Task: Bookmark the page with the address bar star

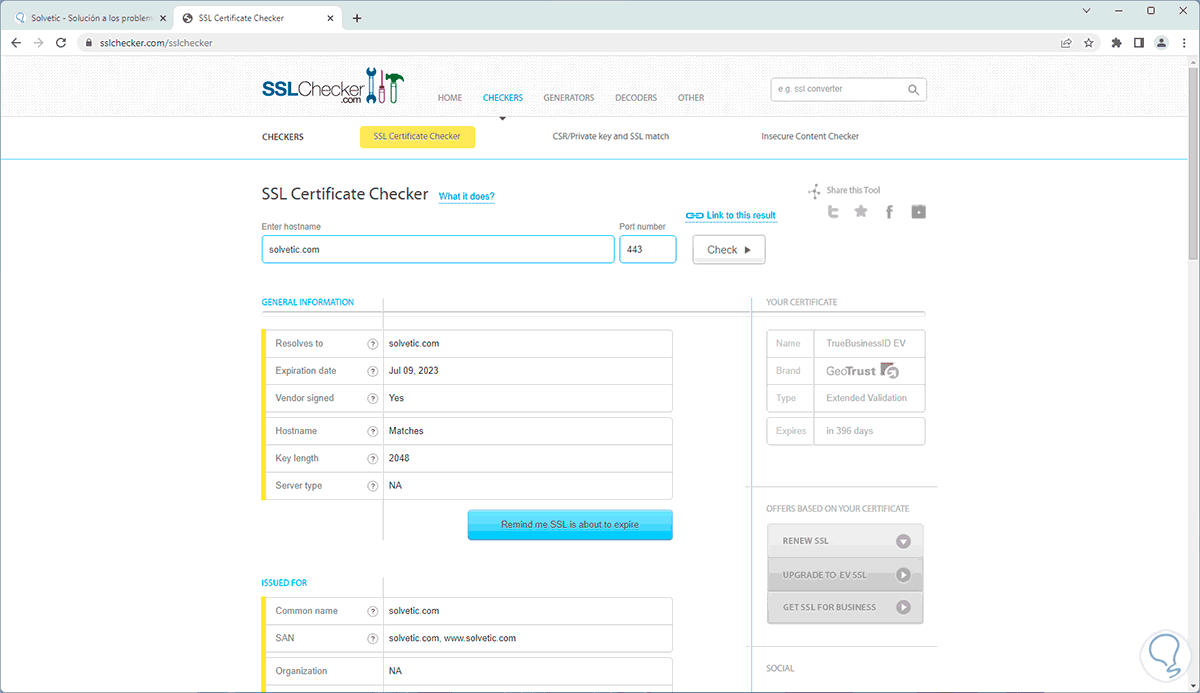Action: coord(1089,43)
